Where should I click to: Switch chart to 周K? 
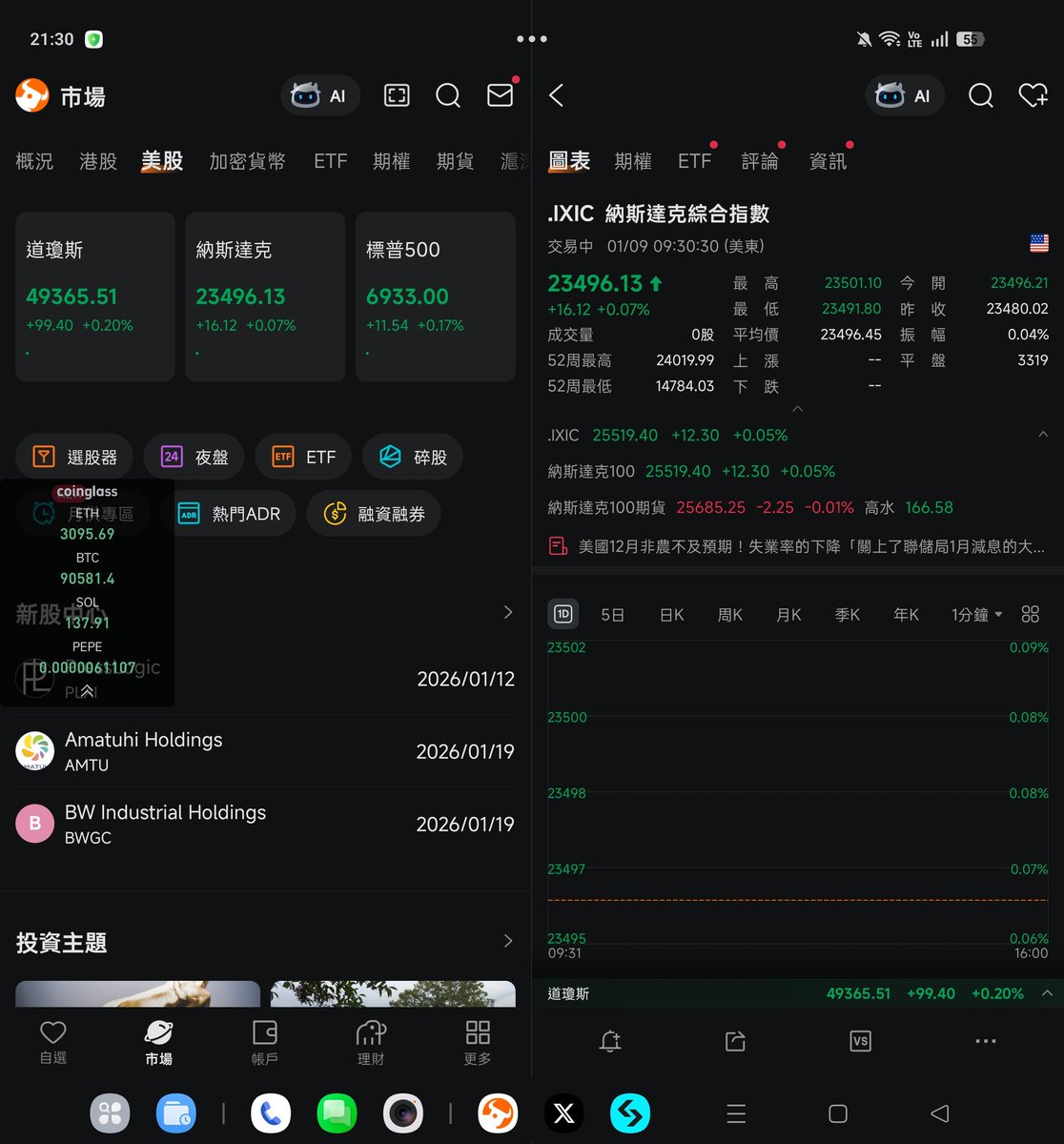pyautogui.click(x=730, y=615)
